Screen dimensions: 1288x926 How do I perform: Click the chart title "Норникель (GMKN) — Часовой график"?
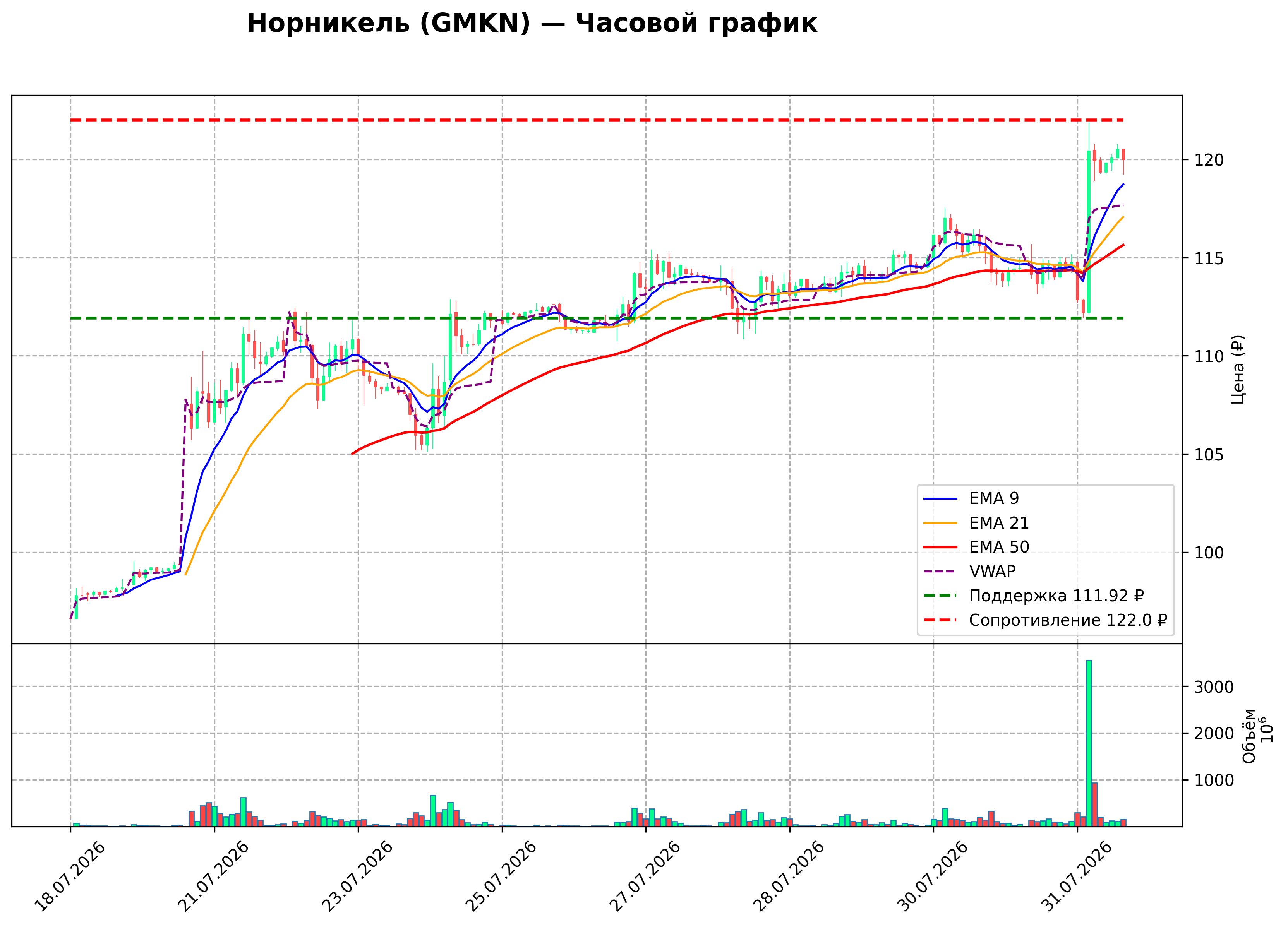(x=532, y=24)
